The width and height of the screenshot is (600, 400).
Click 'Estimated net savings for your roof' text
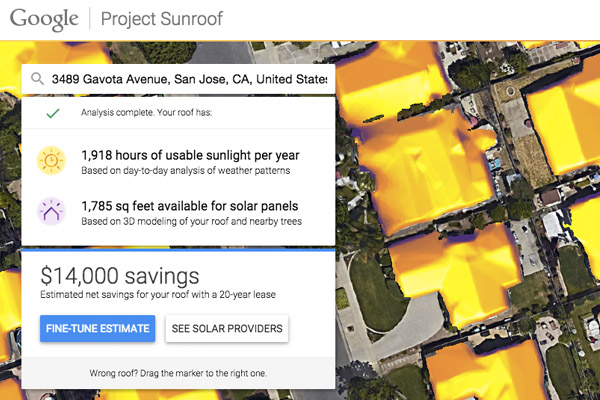[x=158, y=294]
